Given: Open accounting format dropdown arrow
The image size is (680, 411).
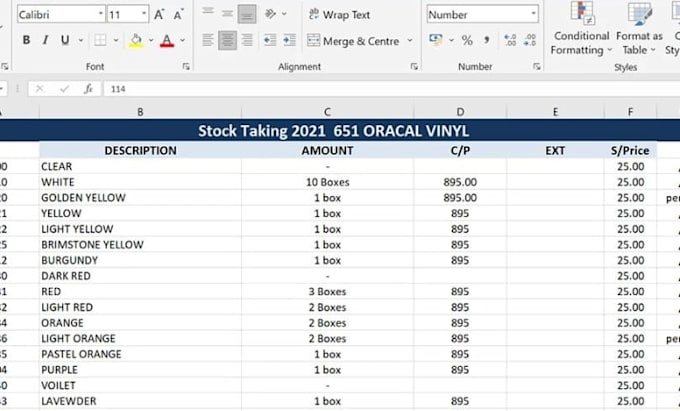Looking at the screenshot, I should [x=451, y=40].
